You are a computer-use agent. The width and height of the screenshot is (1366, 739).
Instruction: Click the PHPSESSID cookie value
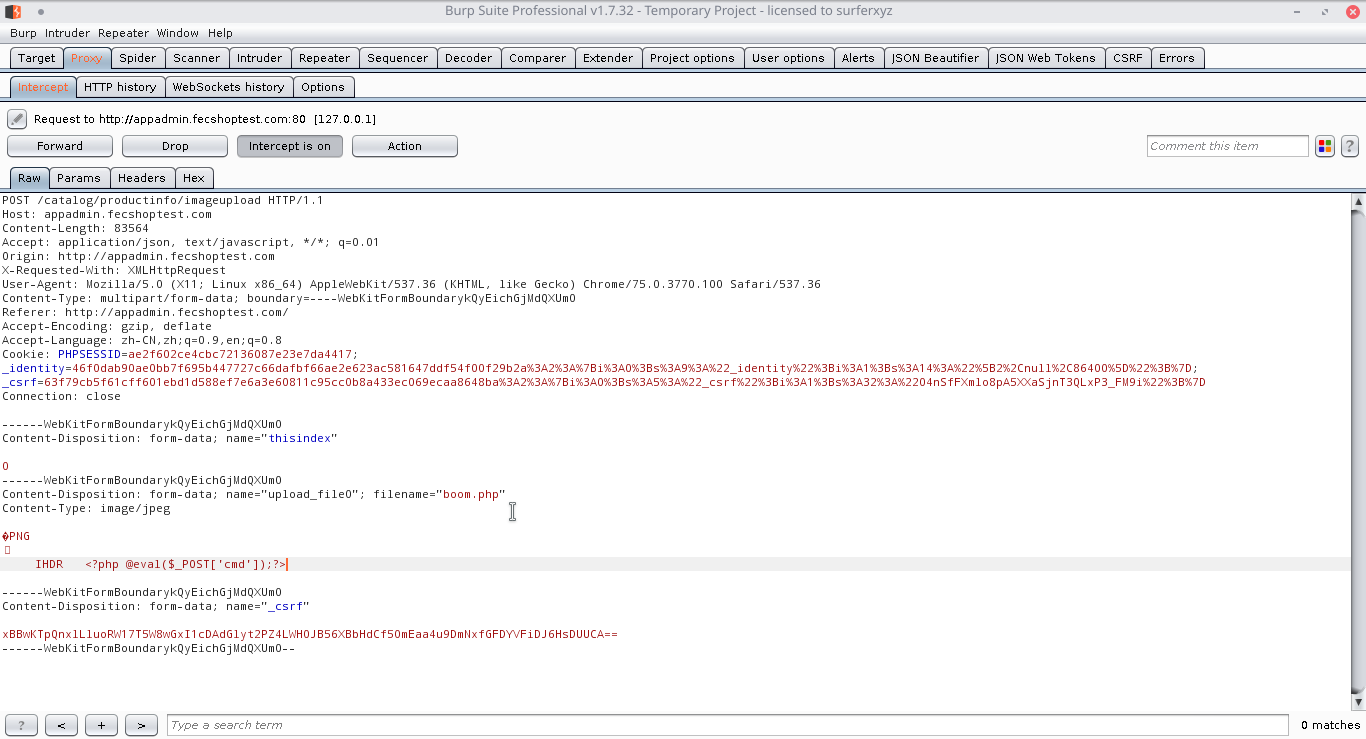pyautogui.click(x=240, y=354)
